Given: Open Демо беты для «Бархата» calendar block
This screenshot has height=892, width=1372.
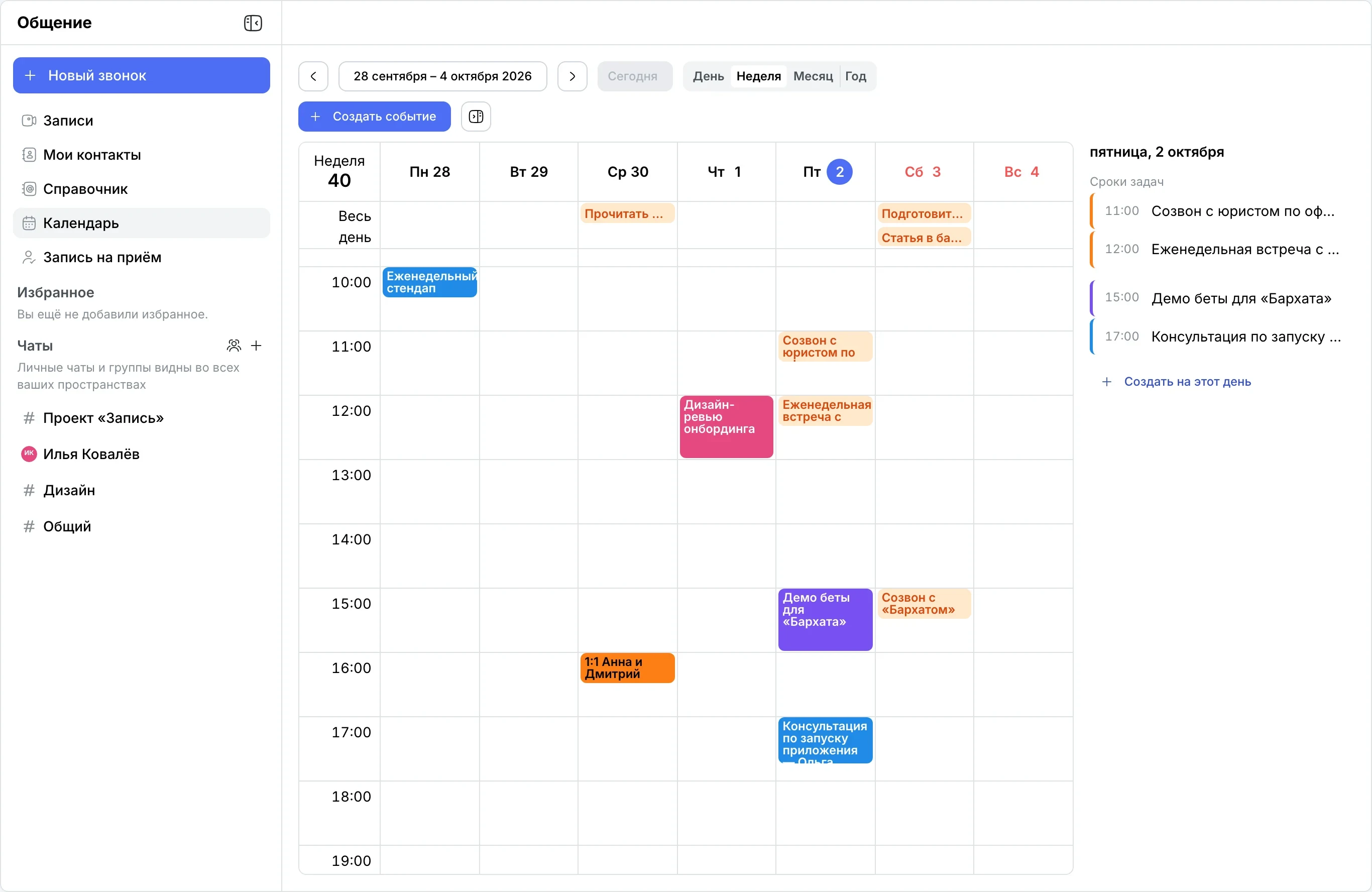Looking at the screenshot, I should [x=825, y=619].
